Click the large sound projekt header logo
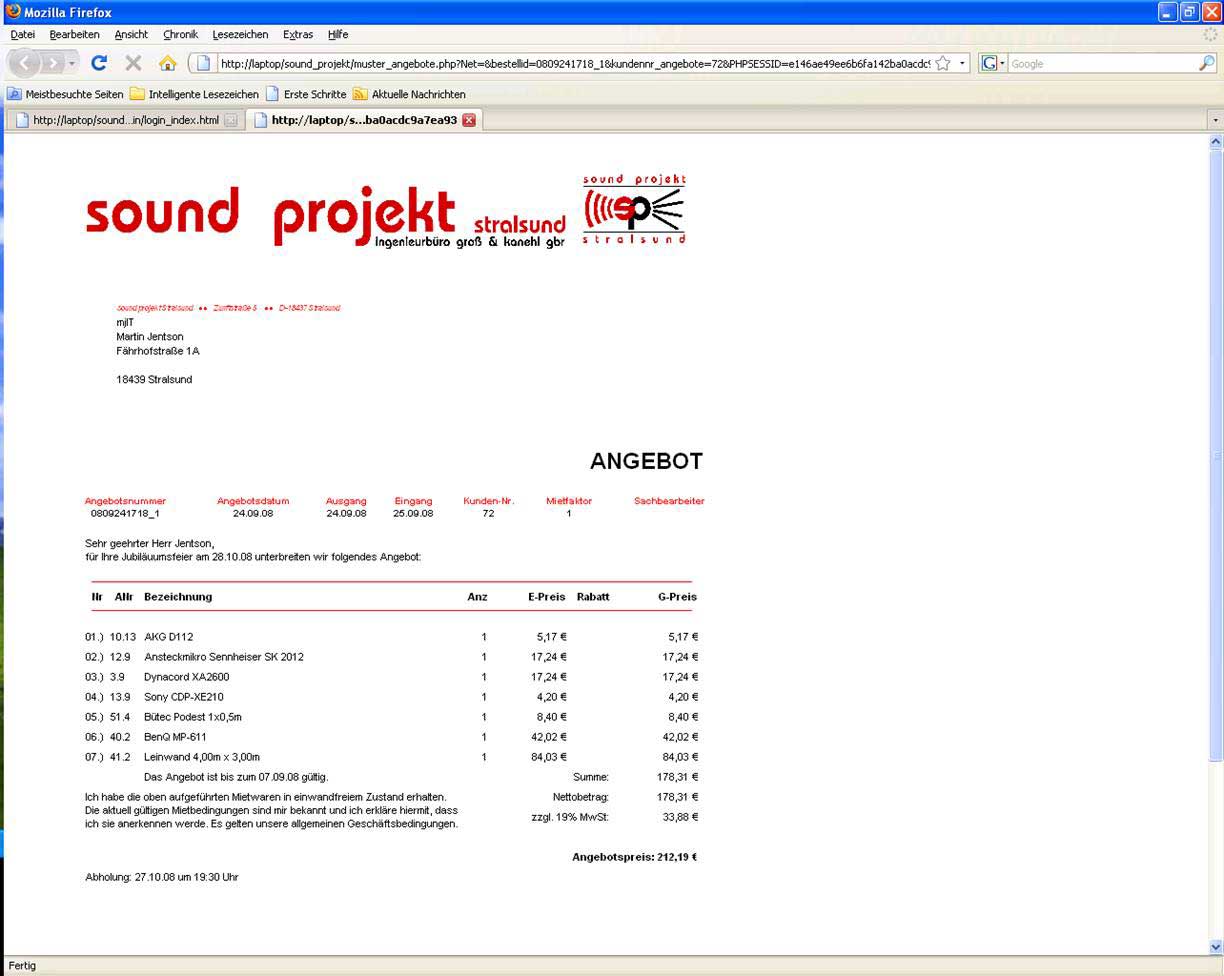1224x976 pixels. 326,216
